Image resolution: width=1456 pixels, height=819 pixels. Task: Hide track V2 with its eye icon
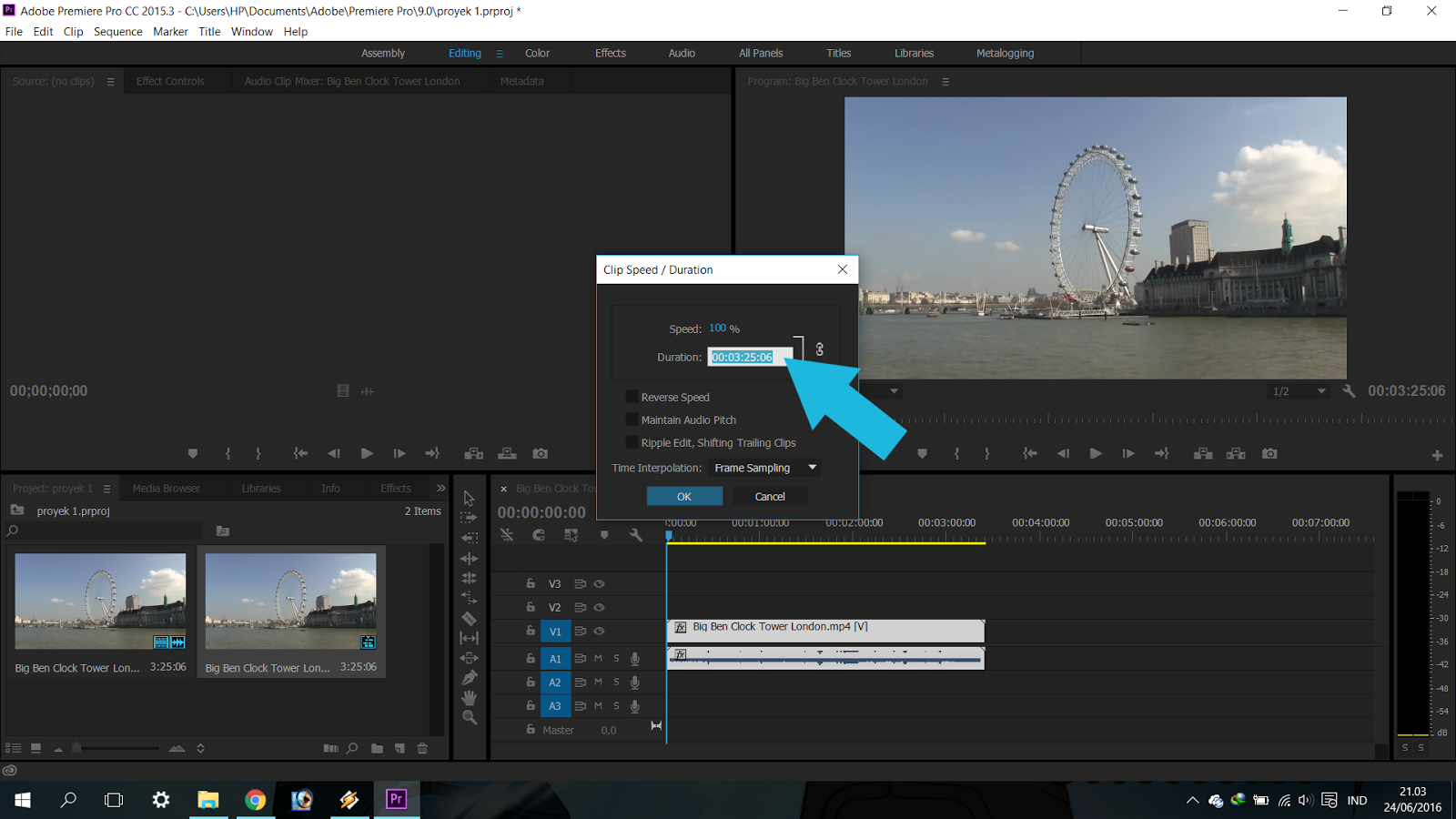pyautogui.click(x=599, y=607)
